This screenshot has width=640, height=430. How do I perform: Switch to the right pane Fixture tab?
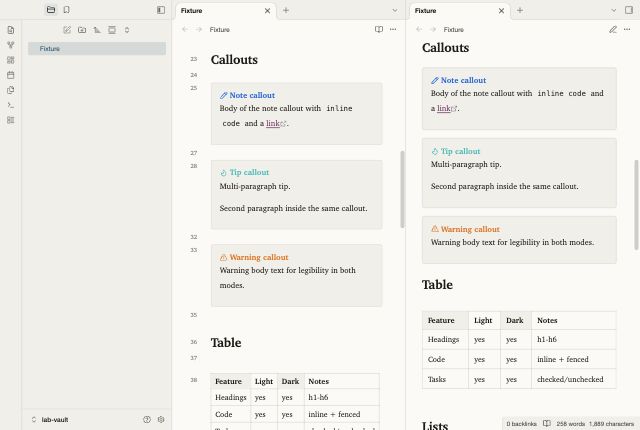[460, 11]
